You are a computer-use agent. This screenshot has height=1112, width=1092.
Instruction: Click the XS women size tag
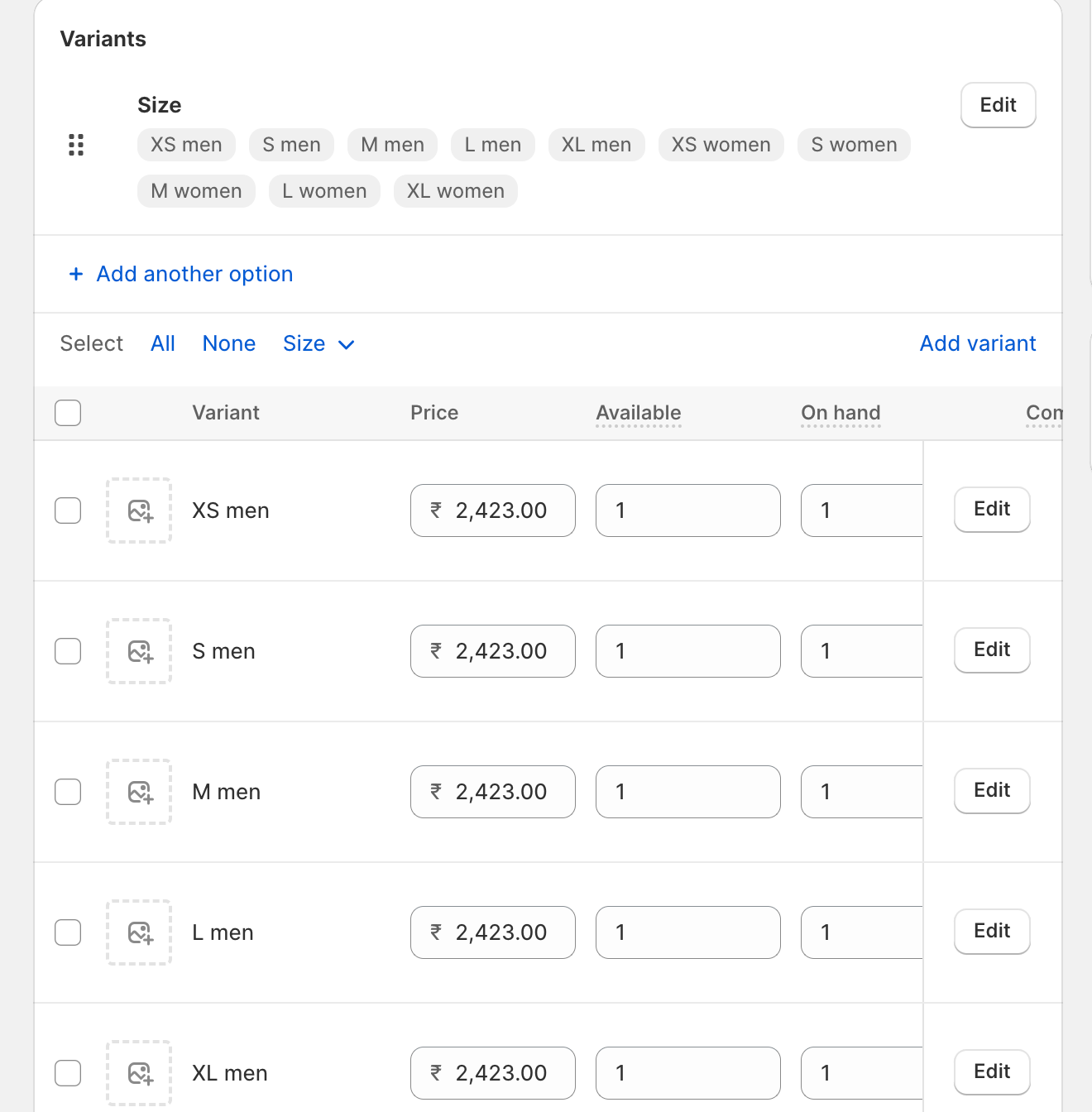pos(721,145)
